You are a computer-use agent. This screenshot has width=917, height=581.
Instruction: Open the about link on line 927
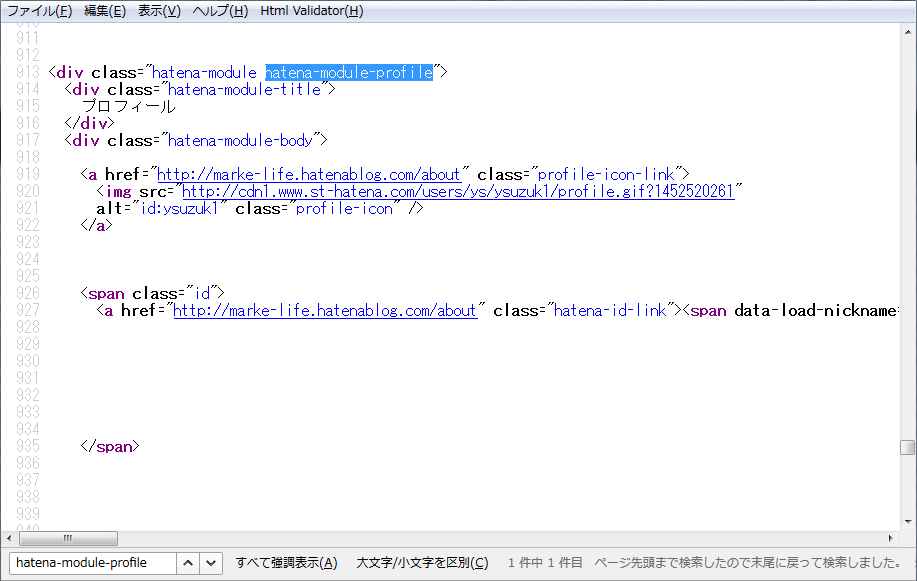(325, 310)
